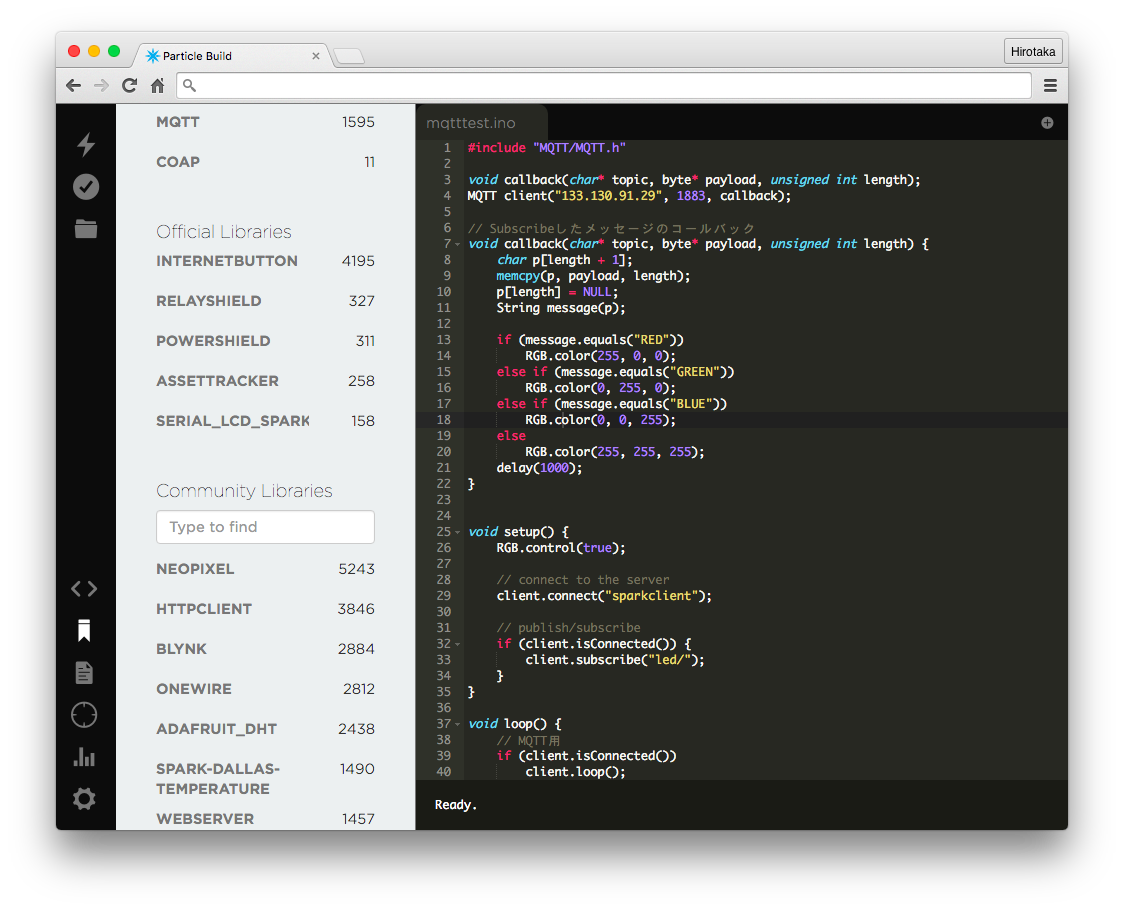Click line number 18 in the gutter

tap(444, 420)
